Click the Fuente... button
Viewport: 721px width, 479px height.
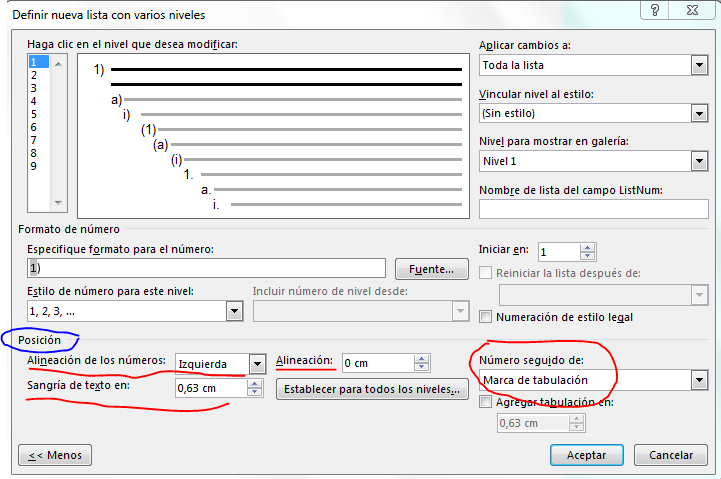coord(432,269)
